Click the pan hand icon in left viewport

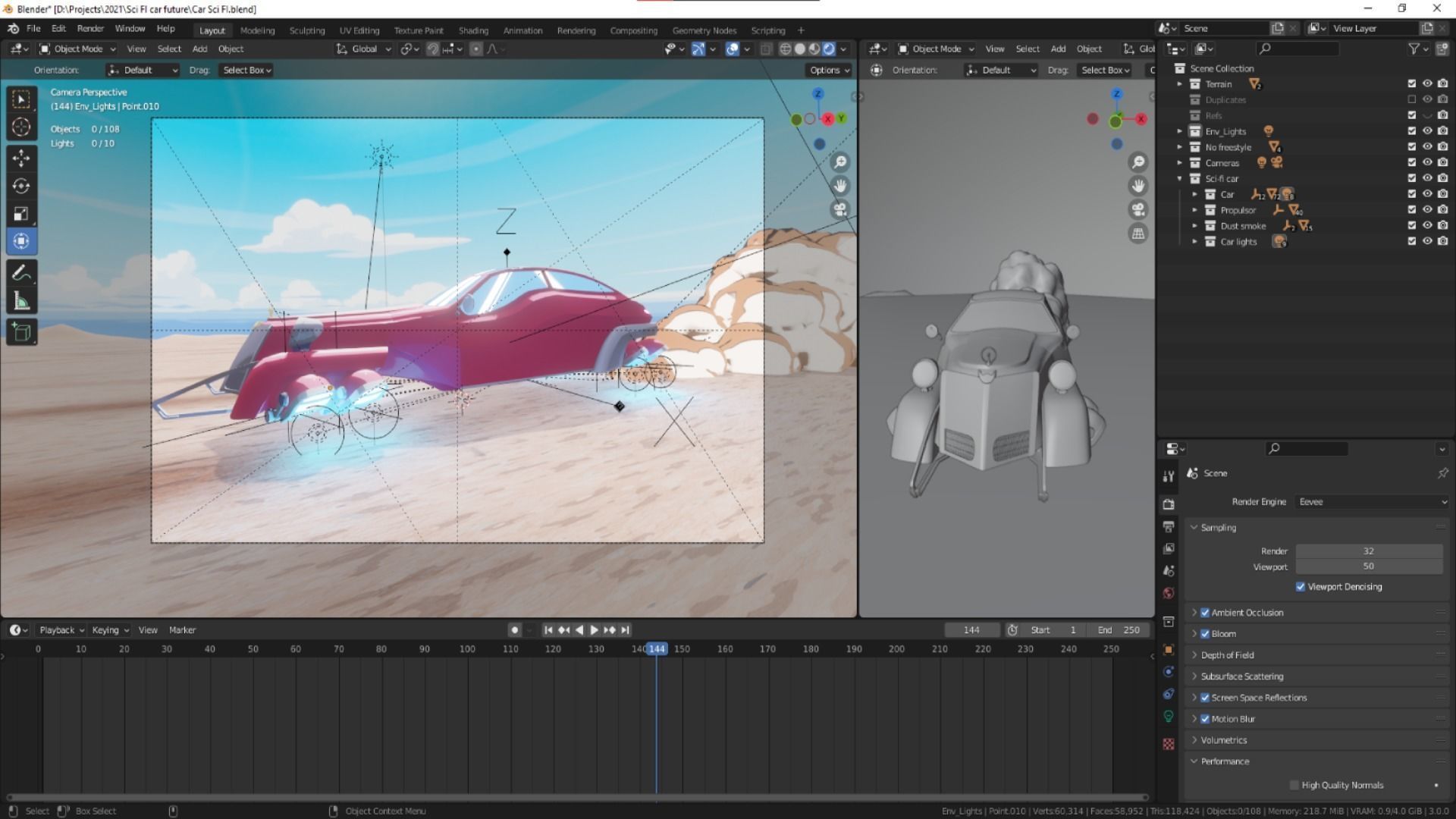point(840,186)
